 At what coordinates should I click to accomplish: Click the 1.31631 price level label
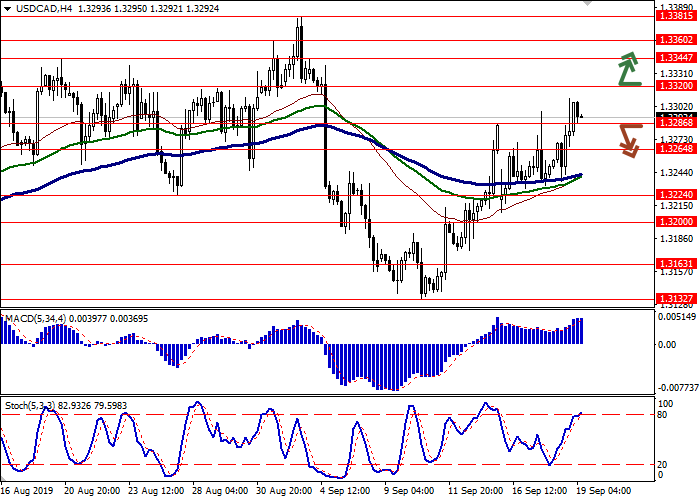[x=671, y=265]
